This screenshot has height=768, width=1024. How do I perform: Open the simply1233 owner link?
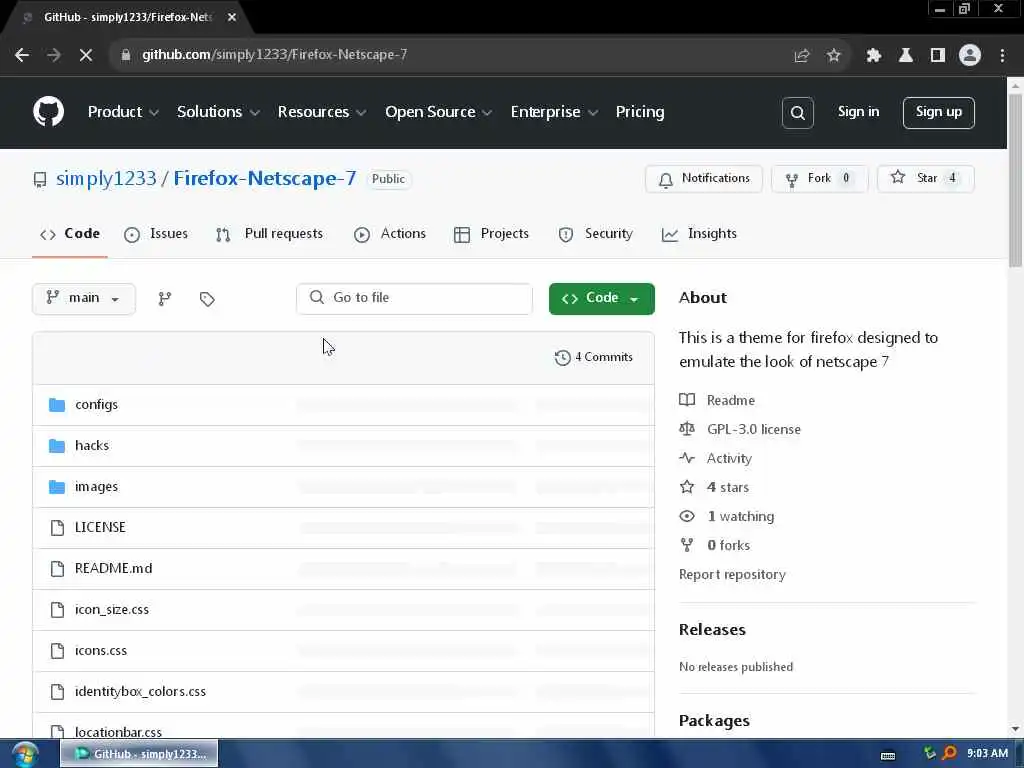106,179
